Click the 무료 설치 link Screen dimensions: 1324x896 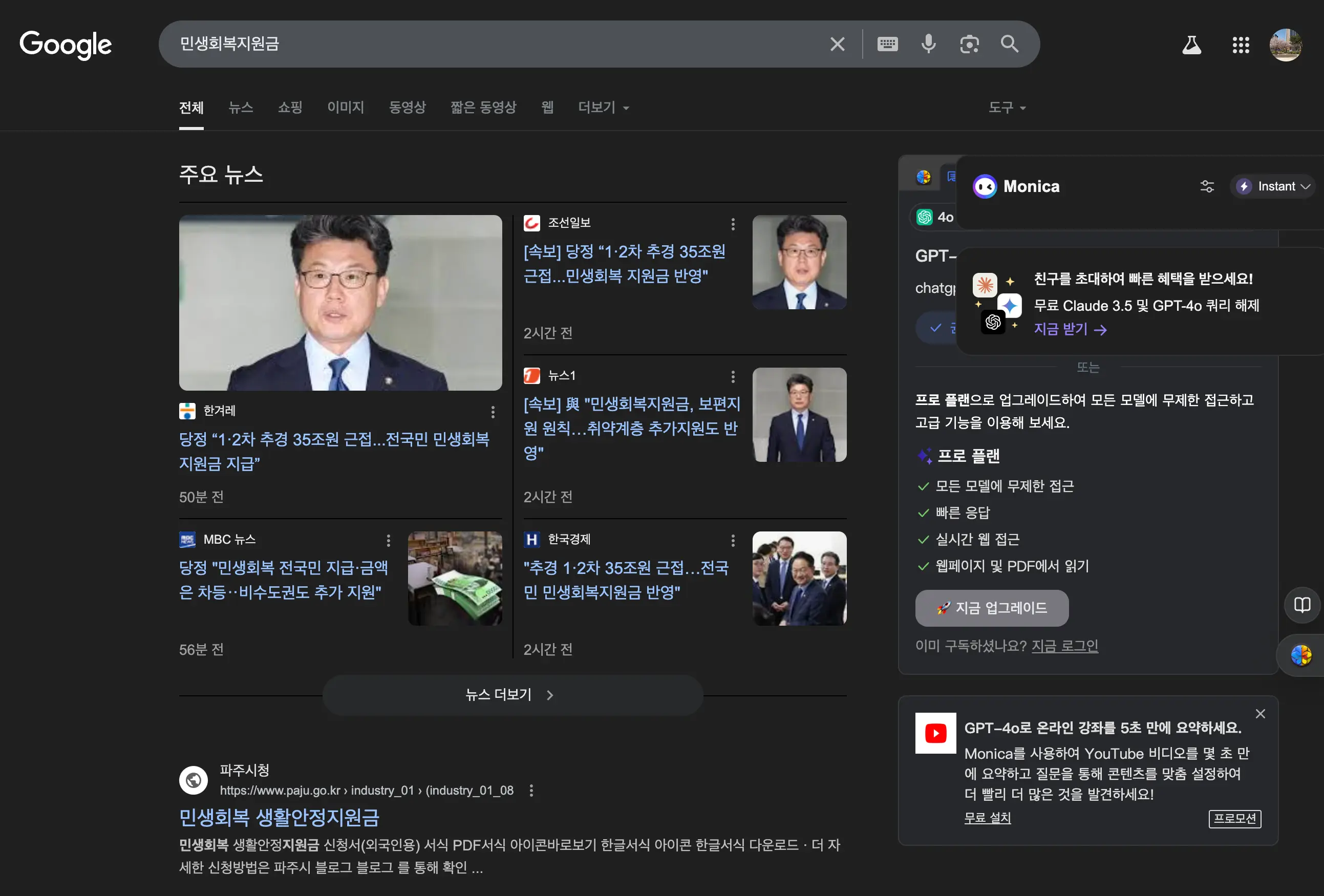coord(987,817)
